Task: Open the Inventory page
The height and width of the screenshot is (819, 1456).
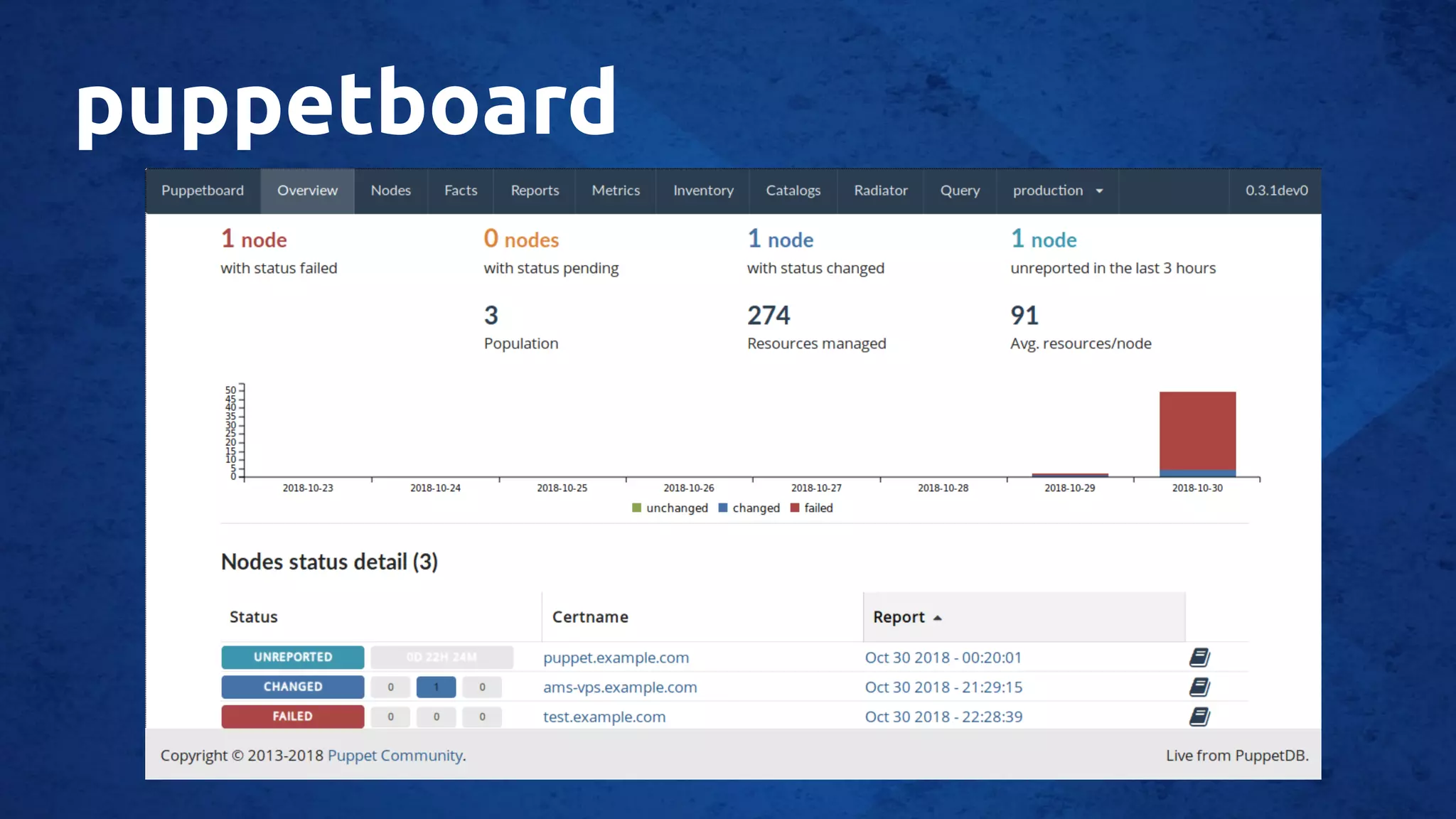Action: pyautogui.click(x=703, y=191)
